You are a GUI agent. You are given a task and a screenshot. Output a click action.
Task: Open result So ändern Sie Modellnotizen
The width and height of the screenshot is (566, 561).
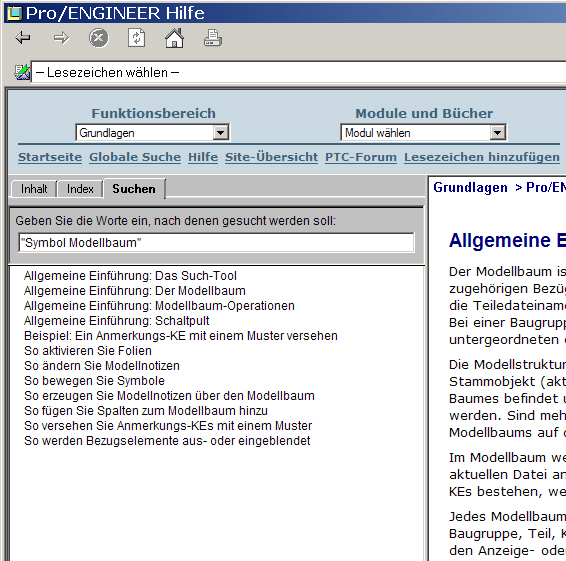[x=102, y=366]
